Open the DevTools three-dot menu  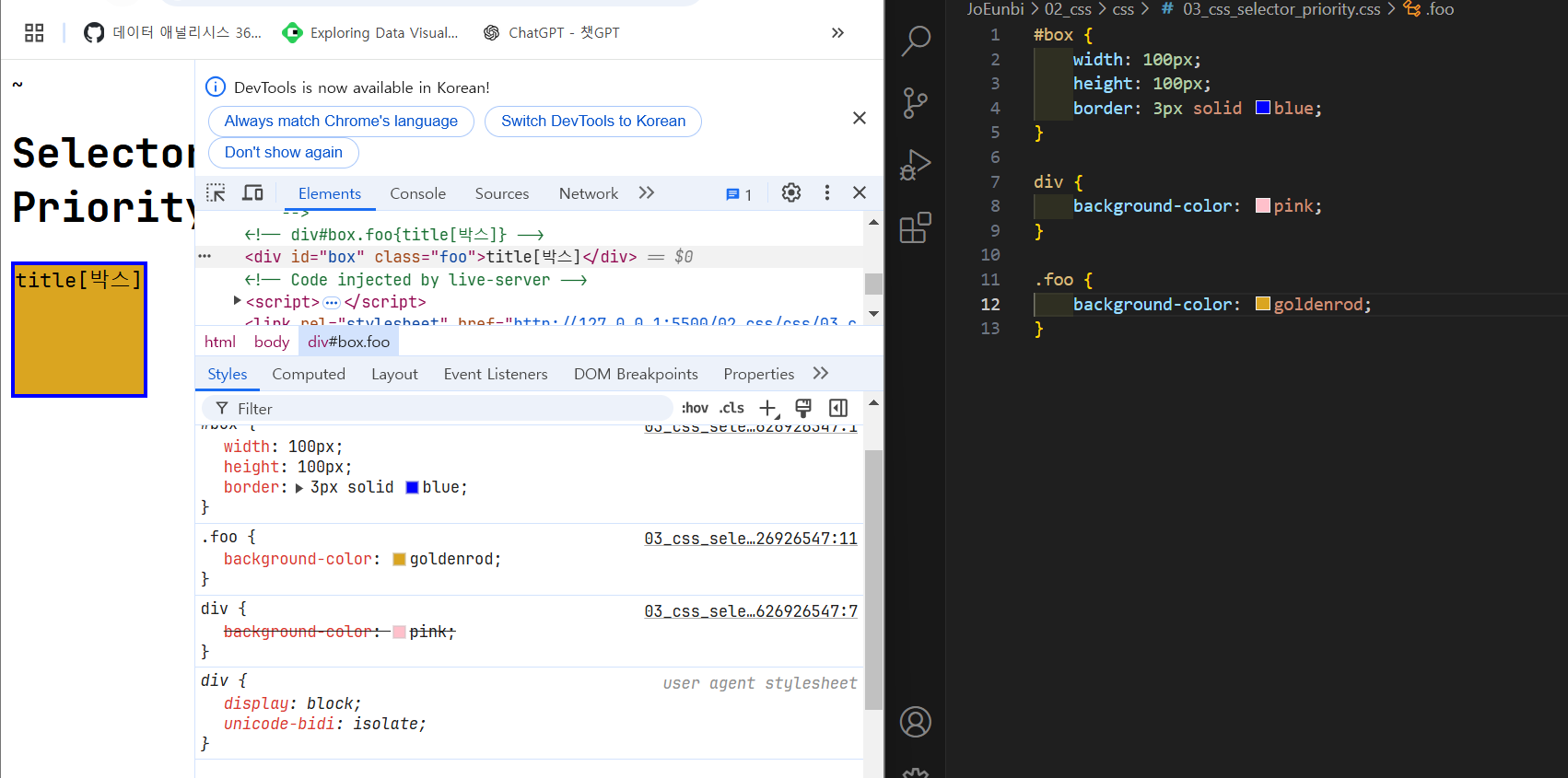coord(827,192)
